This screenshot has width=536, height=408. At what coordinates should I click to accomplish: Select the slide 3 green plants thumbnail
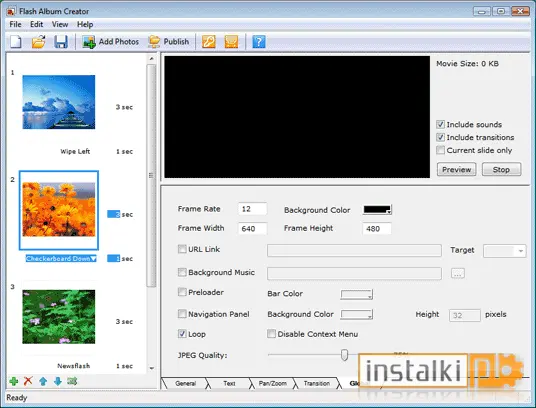tap(59, 317)
